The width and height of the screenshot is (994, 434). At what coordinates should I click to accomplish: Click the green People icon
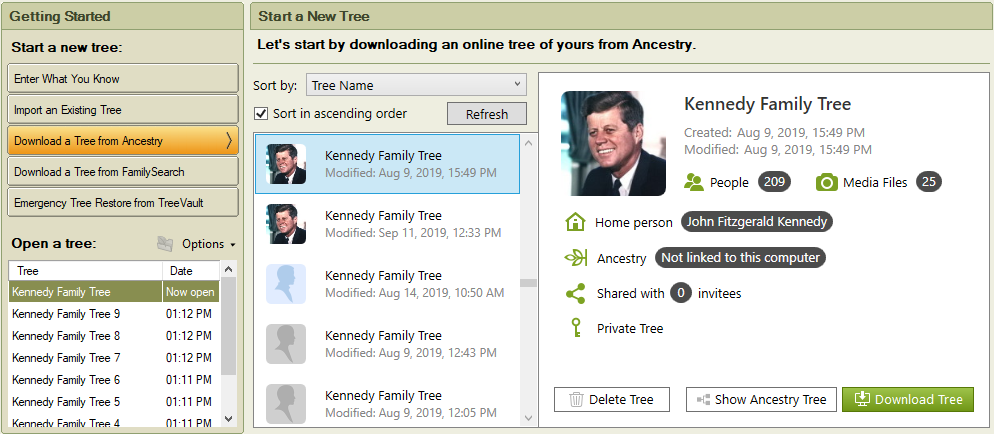(x=694, y=182)
